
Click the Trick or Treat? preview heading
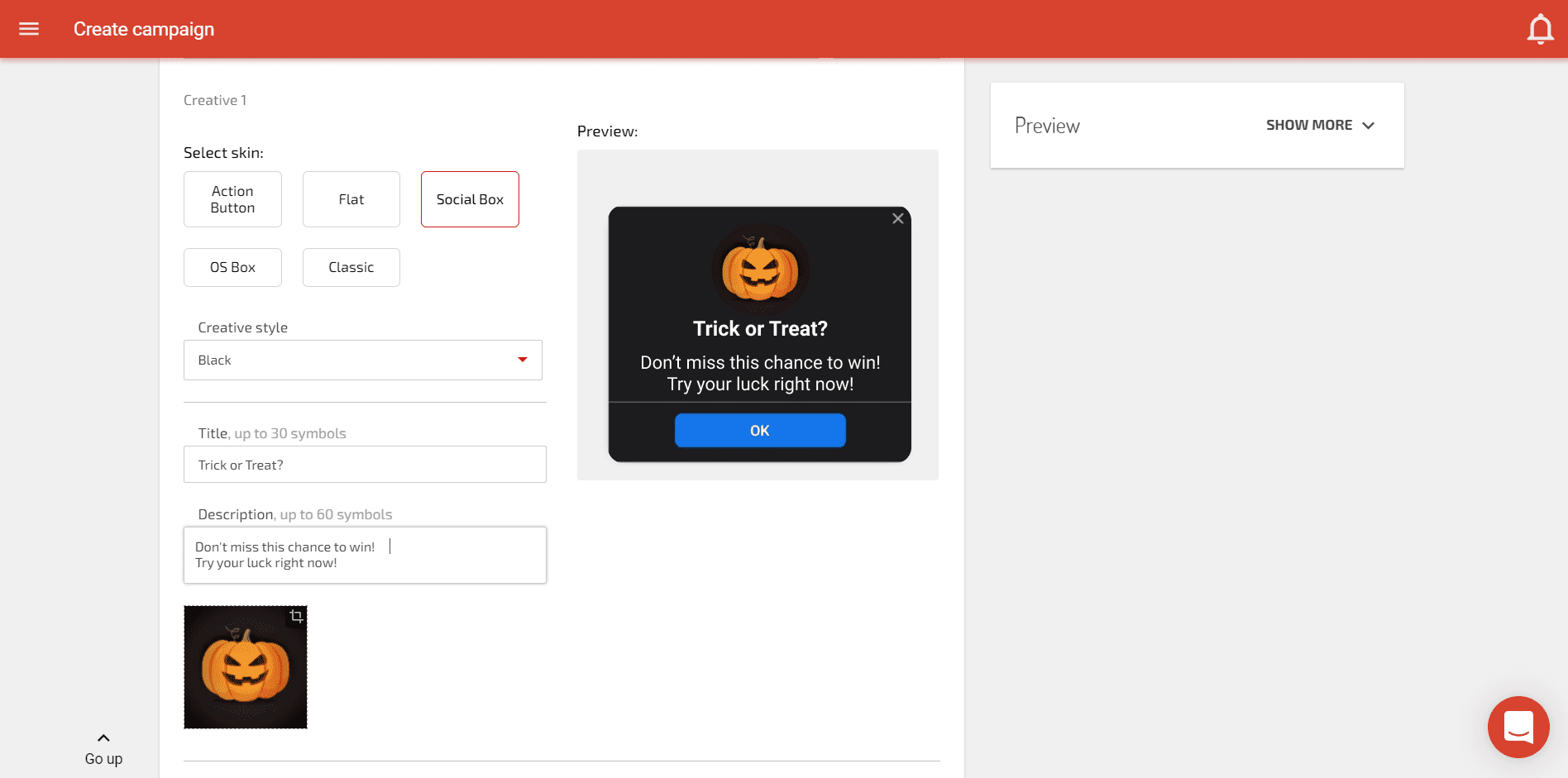pos(760,329)
